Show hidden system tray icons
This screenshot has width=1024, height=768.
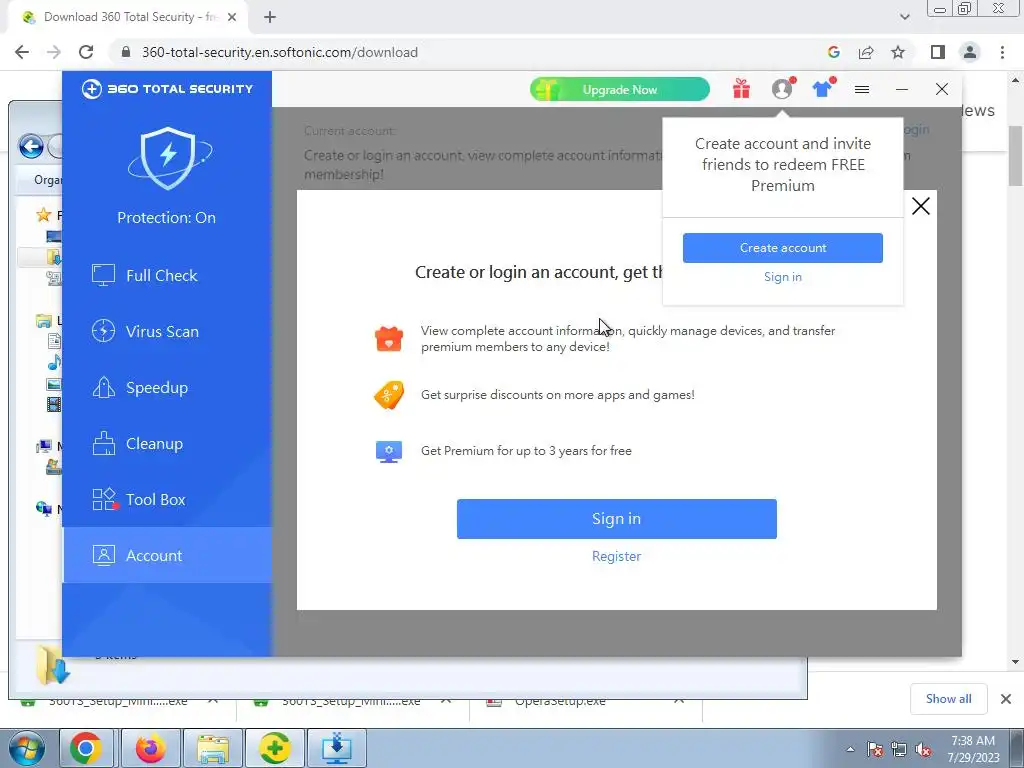pyautogui.click(x=850, y=749)
